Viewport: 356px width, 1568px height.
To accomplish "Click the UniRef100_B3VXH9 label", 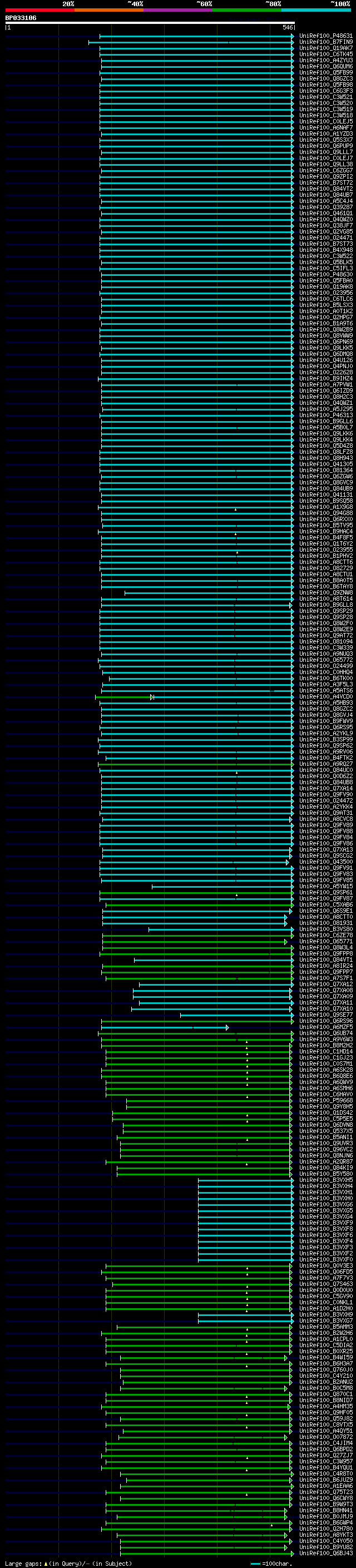I will pos(325,1315).
